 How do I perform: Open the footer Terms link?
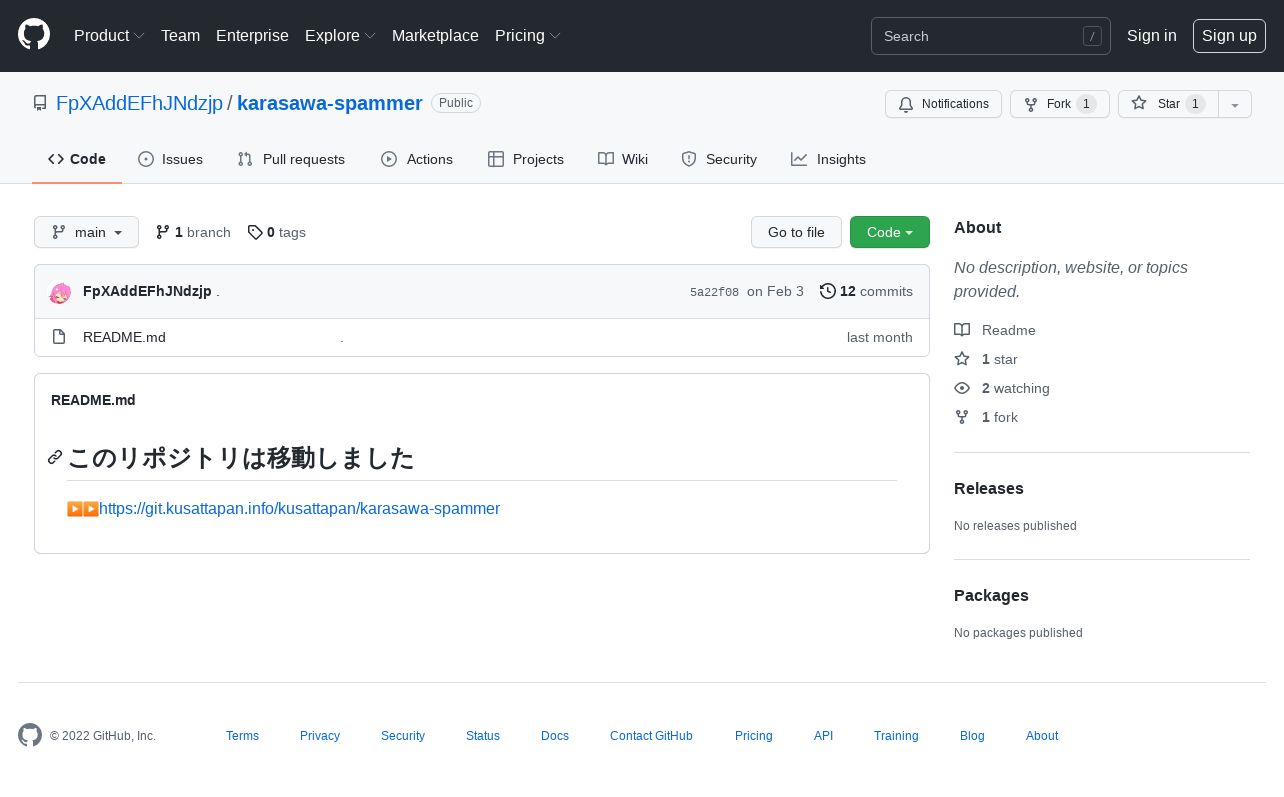pos(242,736)
